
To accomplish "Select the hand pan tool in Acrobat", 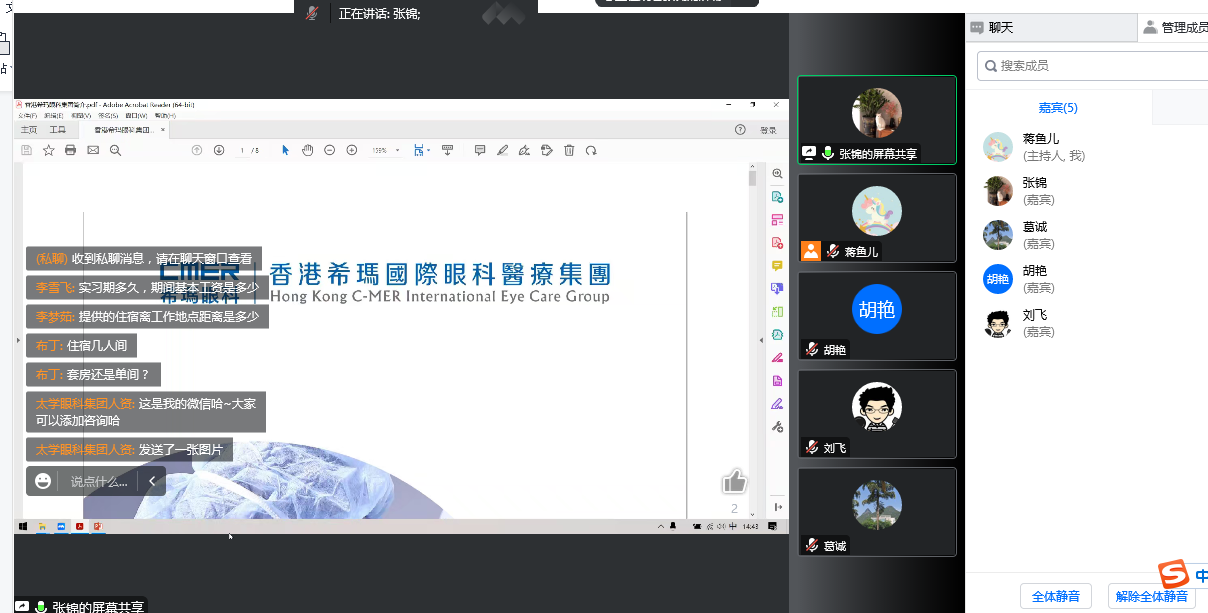I will click(308, 150).
